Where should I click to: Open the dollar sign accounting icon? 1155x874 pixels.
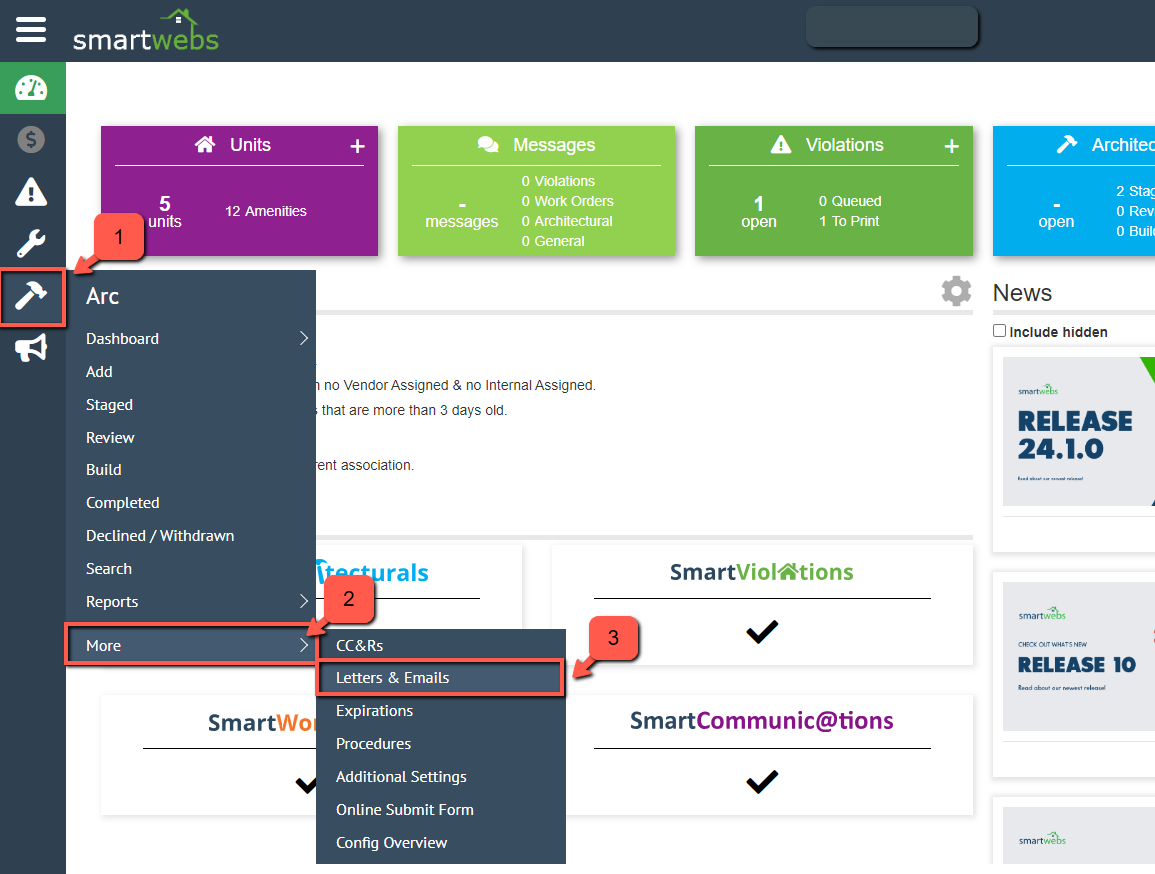pos(31,139)
